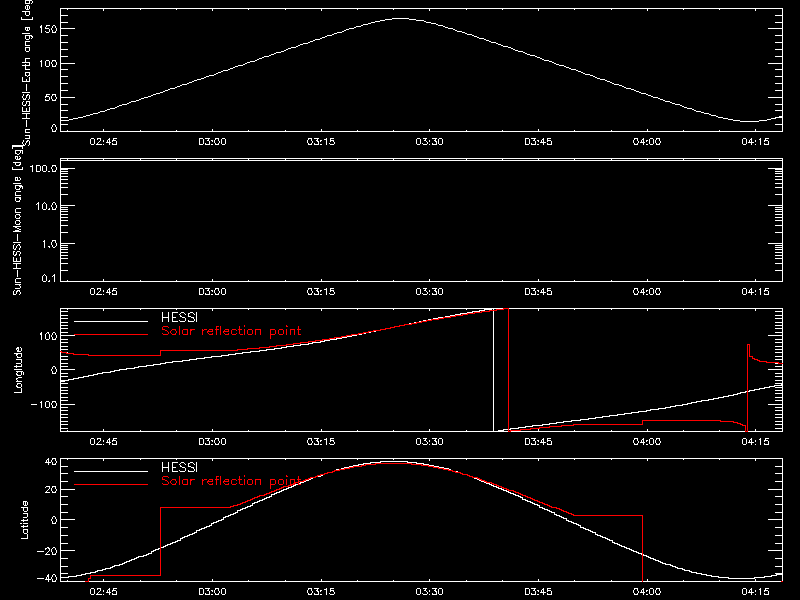Click the Sun-HESSI-Earth angle axis label

(x=27, y=72)
